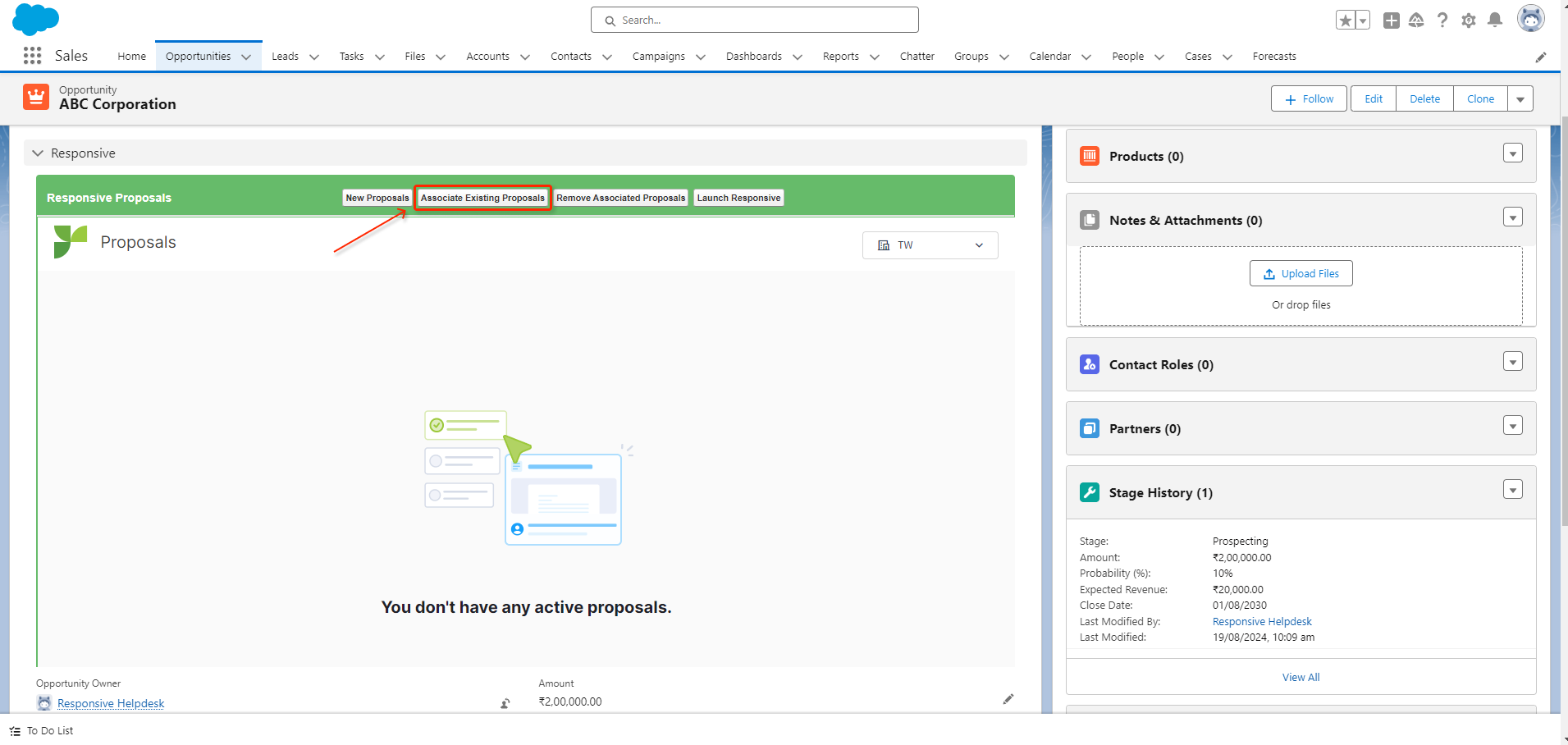1568x745 pixels.
Task: Click the To Do List icon
Action: pos(15,731)
